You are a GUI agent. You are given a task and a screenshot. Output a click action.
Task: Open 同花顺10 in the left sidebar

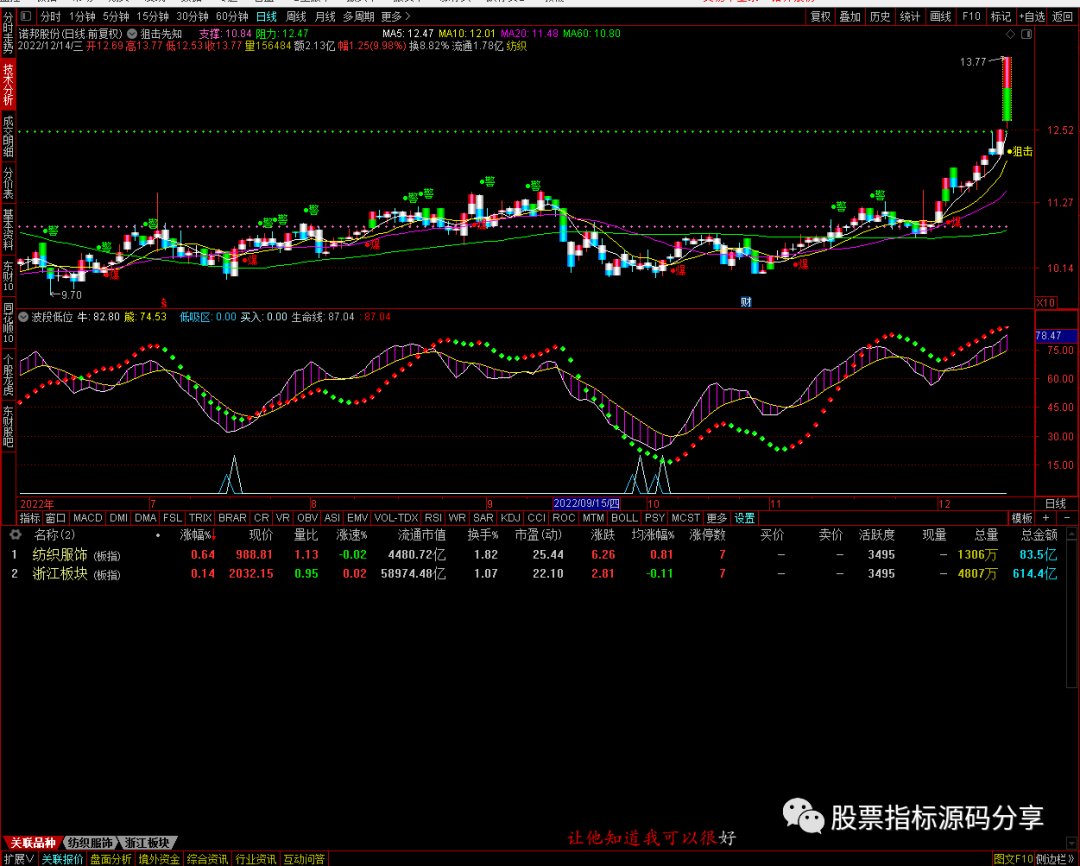pos(8,324)
